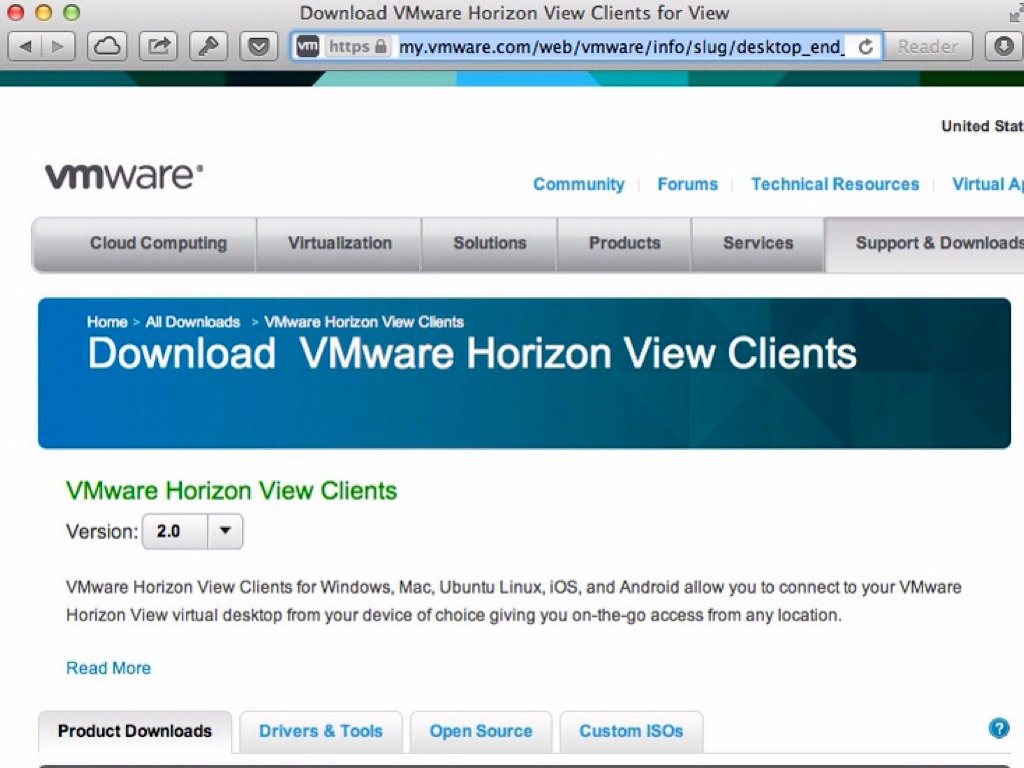The height and width of the screenshot is (768, 1024).
Task: Click the Share icon in the toolbar
Action: pos(158,46)
